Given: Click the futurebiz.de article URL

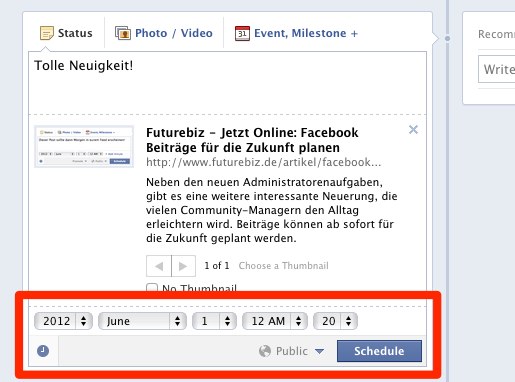Looking at the screenshot, I should [x=264, y=162].
